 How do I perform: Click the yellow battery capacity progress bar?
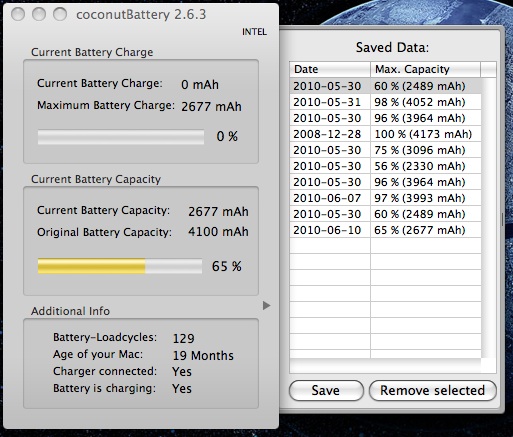point(120,266)
